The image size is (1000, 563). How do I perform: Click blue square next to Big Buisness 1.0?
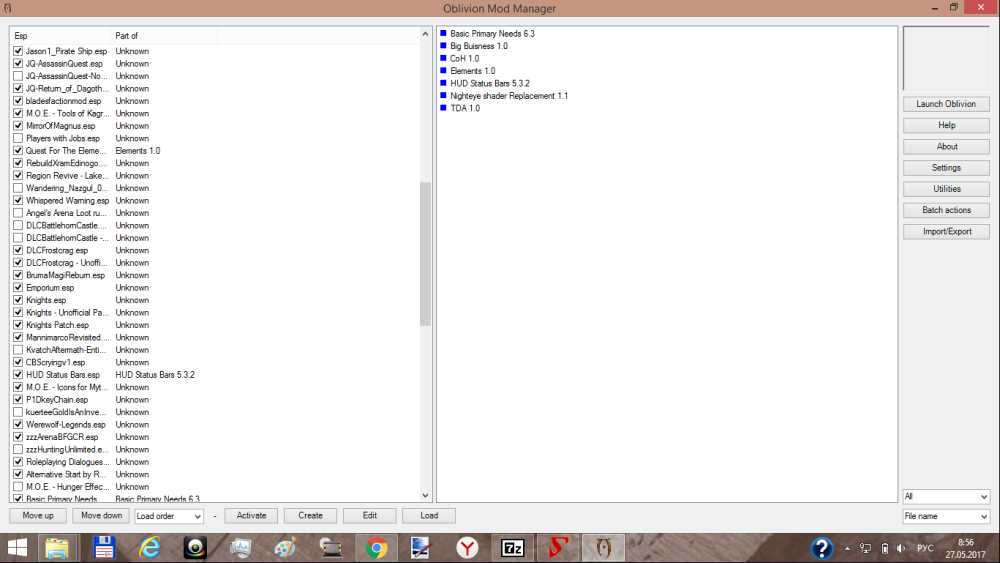pyautogui.click(x=443, y=46)
